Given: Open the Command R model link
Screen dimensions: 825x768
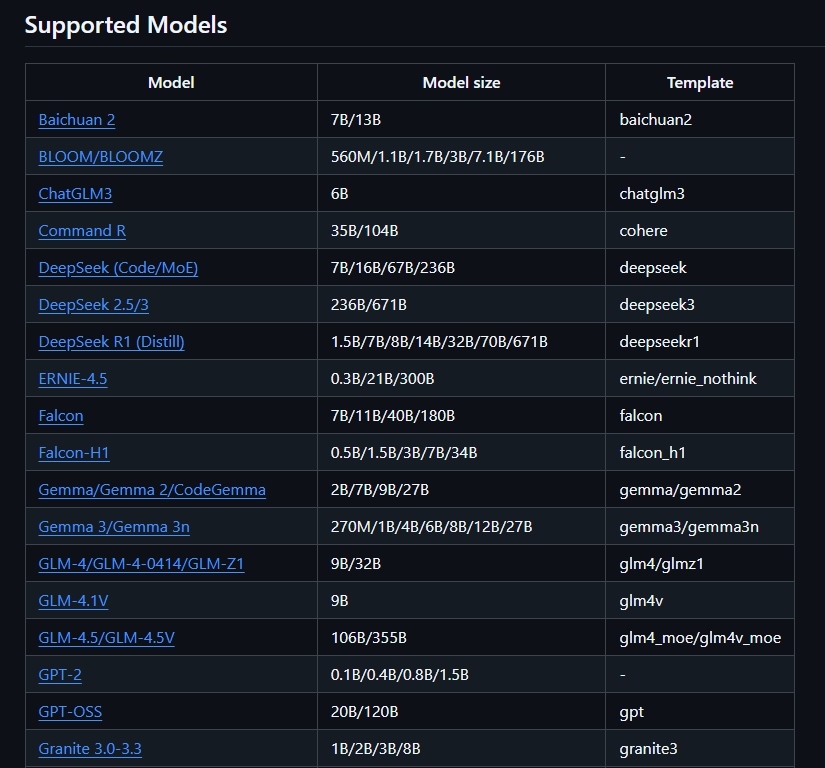Looking at the screenshot, I should pyautogui.click(x=82, y=231).
